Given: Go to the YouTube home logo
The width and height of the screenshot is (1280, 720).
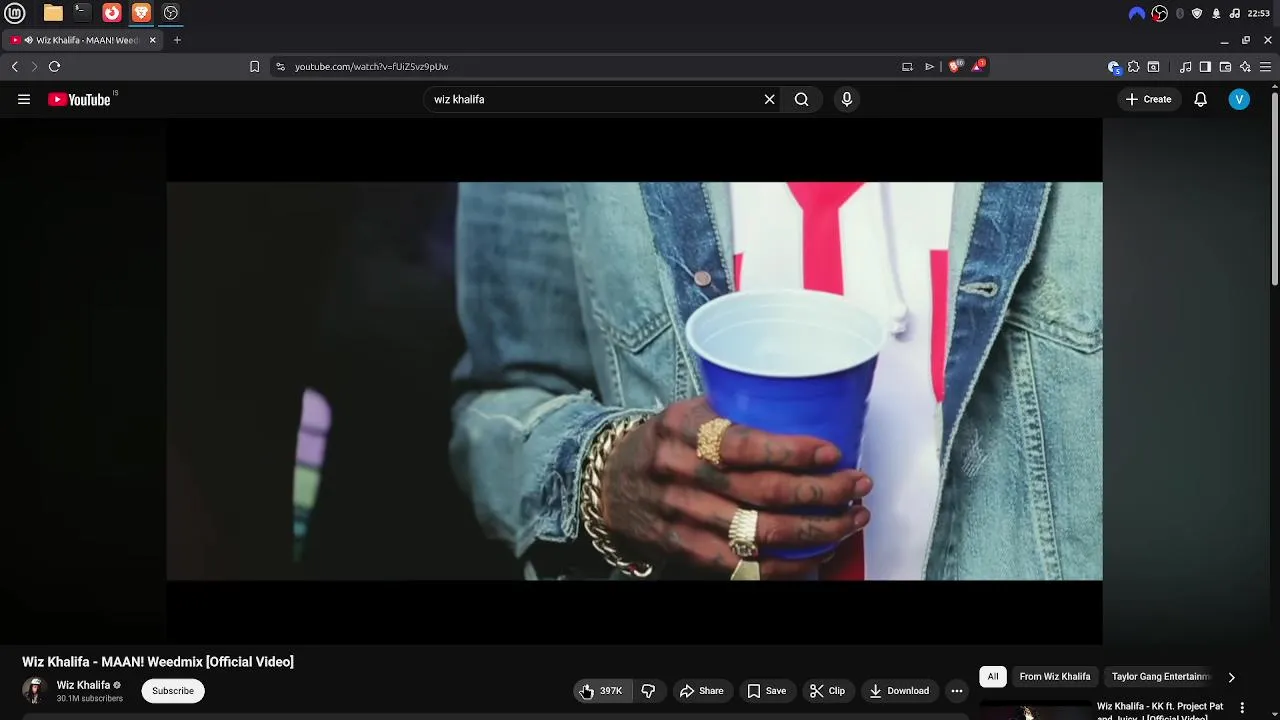Looking at the screenshot, I should coord(79,99).
